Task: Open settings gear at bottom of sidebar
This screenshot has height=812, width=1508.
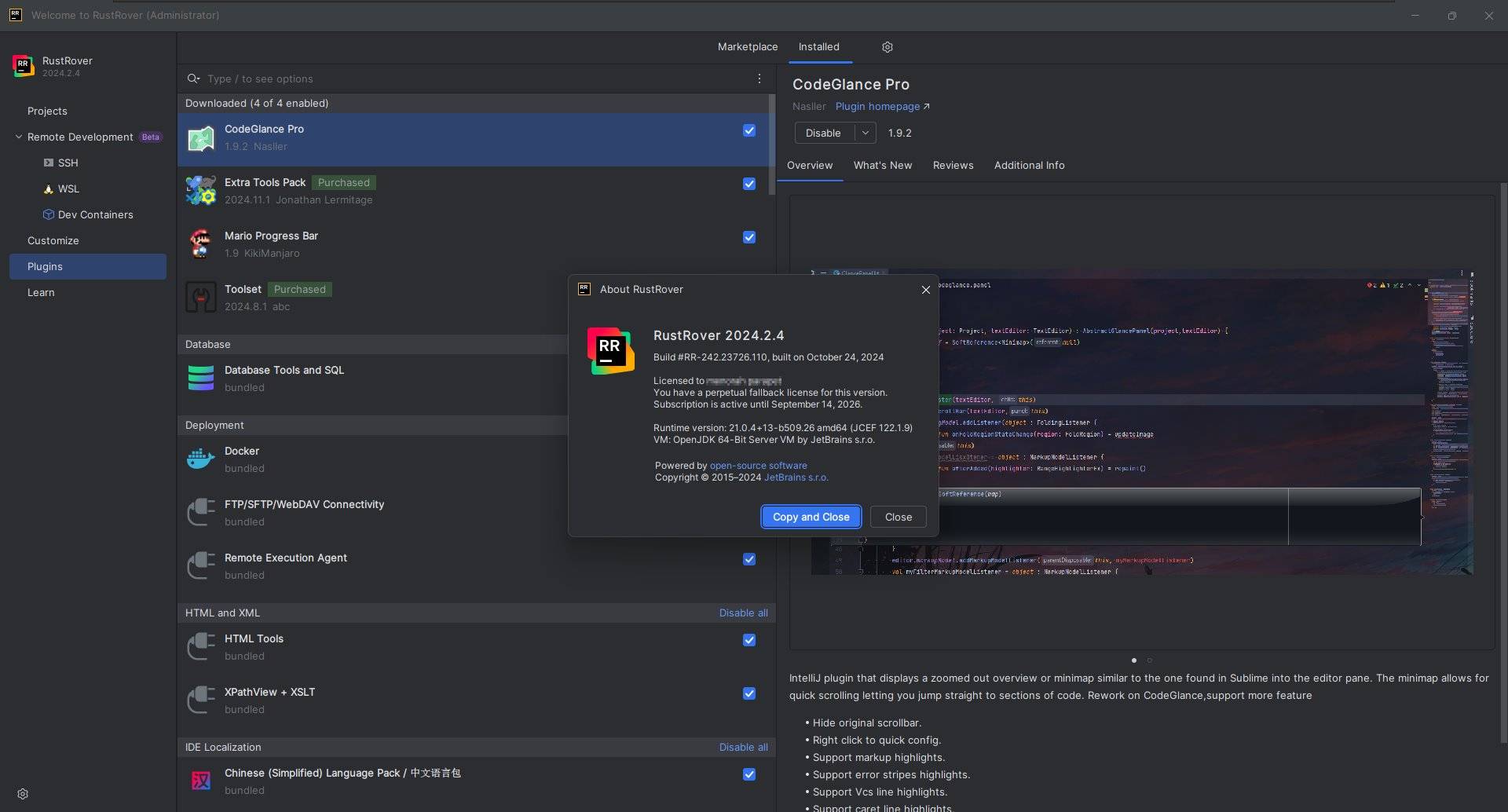Action: tap(23, 794)
